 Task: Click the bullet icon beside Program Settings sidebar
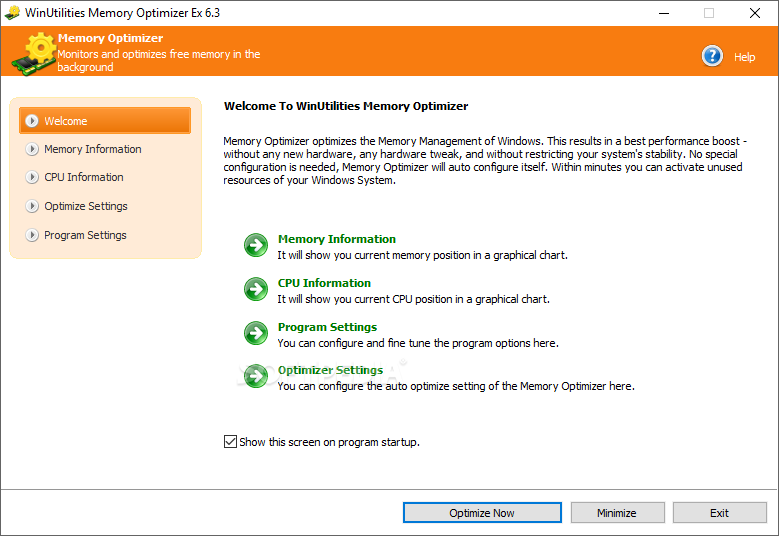click(32, 235)
